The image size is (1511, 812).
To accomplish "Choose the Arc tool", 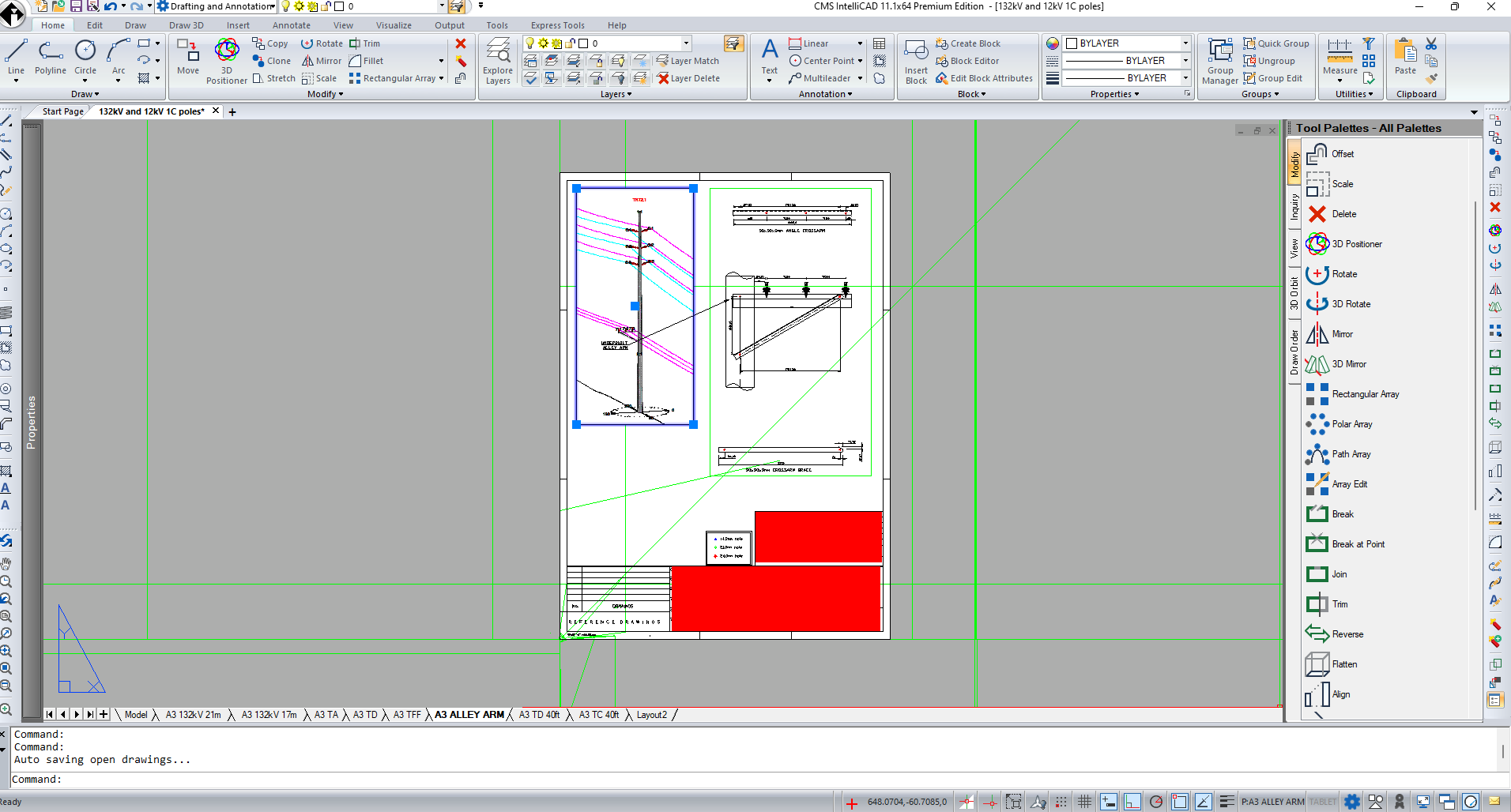I will 119,57.
